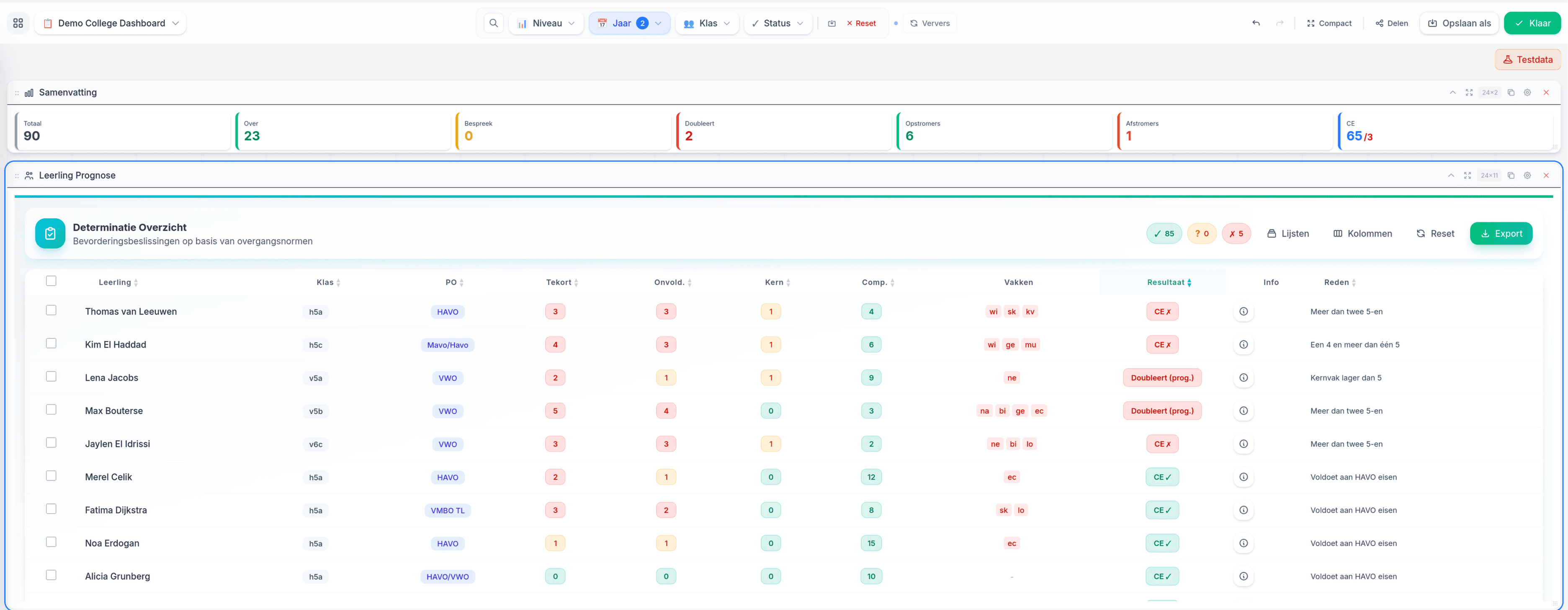Image resolution: width=1568 pixels, height=610 pixels.
Task: Fullscreen the Samenvatting panel
Action: coord(1469,93)
